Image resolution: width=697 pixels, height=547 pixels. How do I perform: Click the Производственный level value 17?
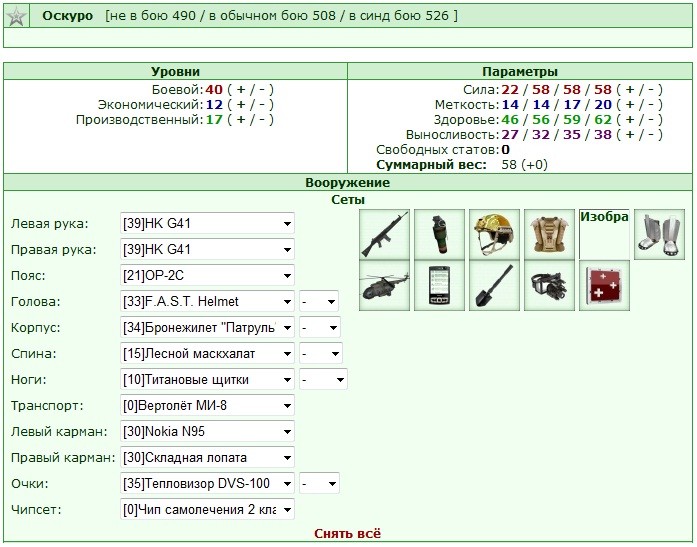coord(214,120)
